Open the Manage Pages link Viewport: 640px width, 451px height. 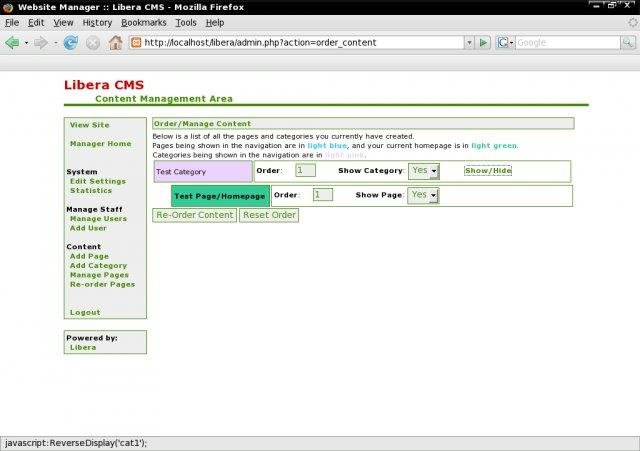(99, 275)
